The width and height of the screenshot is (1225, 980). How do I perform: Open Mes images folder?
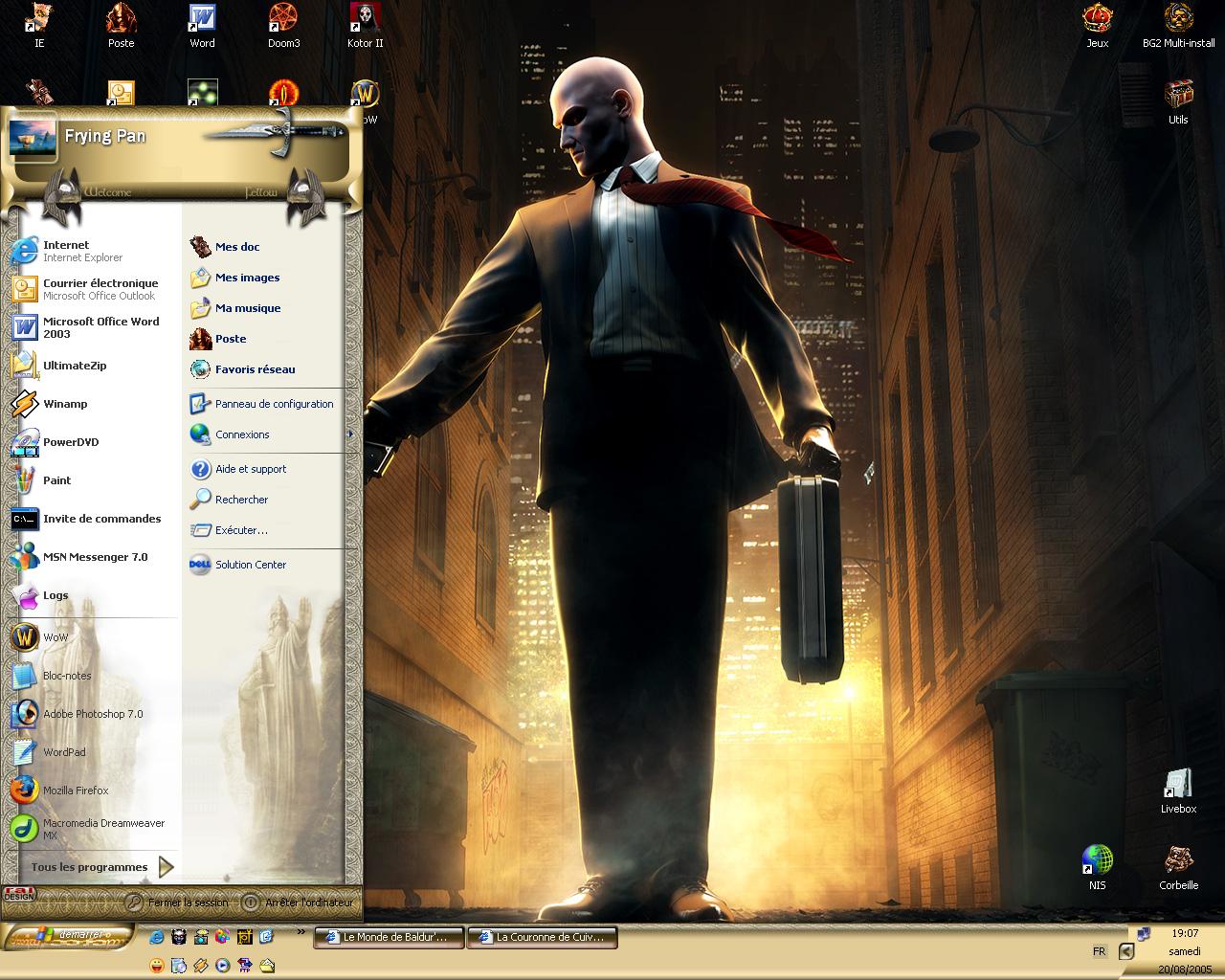[x=264, y=278]
